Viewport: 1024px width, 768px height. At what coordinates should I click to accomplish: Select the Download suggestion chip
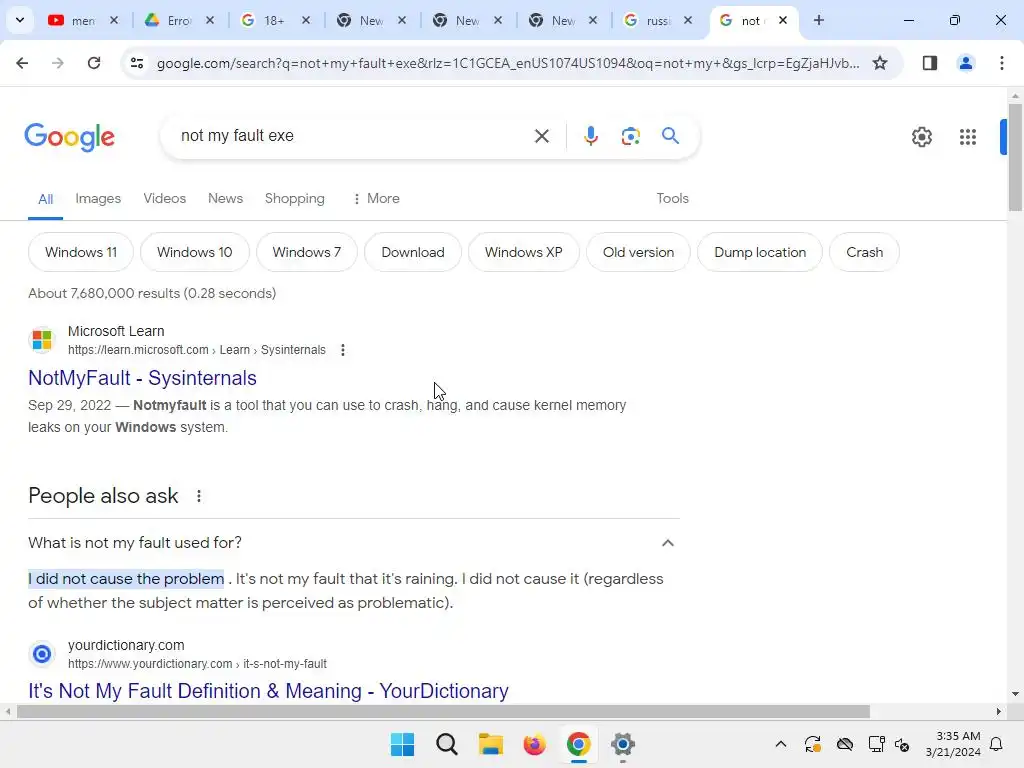coord(413,253)
